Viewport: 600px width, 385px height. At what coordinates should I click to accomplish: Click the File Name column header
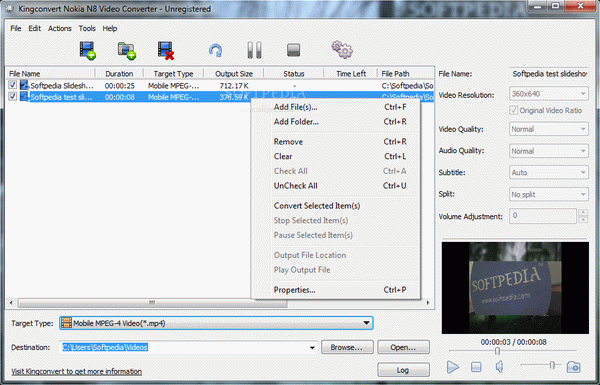pyautogui.click(x=51, y=73)
